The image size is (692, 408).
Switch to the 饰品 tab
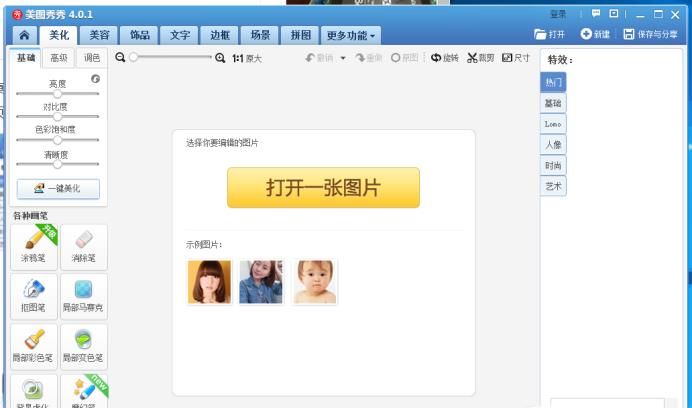click(139, 35)
